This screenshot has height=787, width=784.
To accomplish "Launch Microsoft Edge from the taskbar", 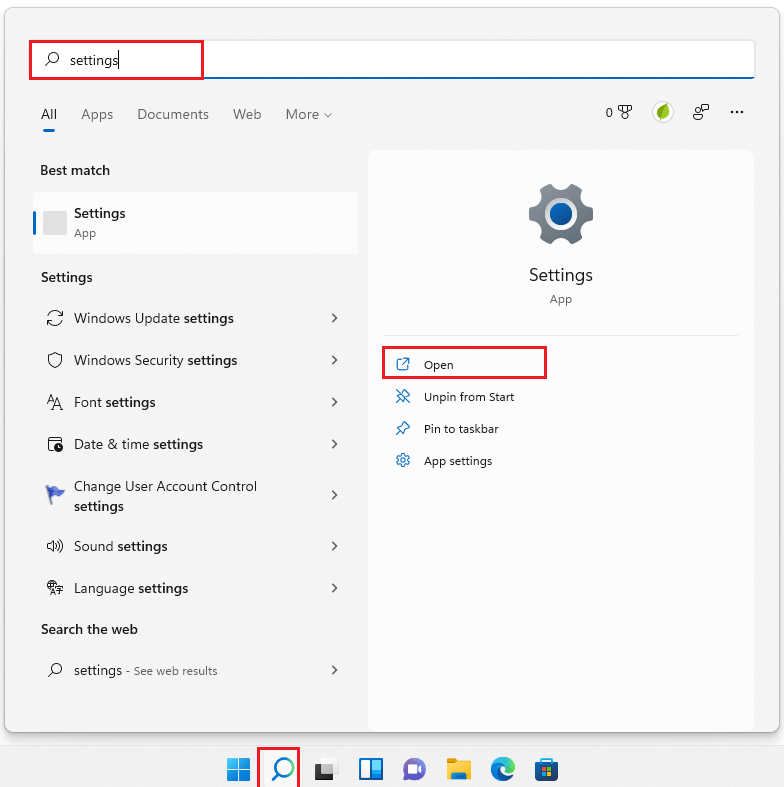I will click(x=502, y=769).
